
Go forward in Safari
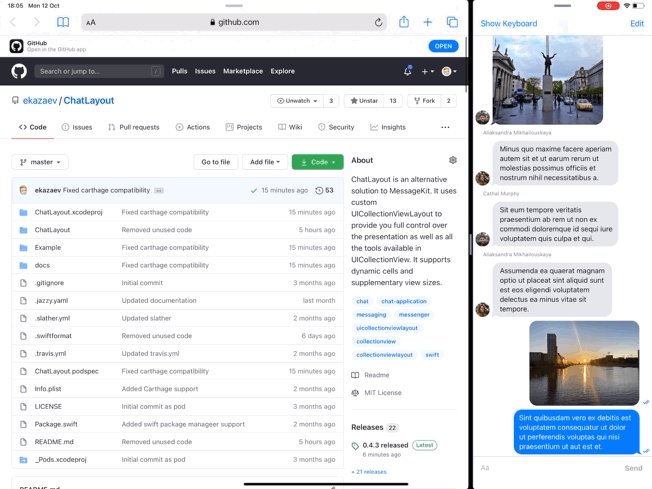37,22
